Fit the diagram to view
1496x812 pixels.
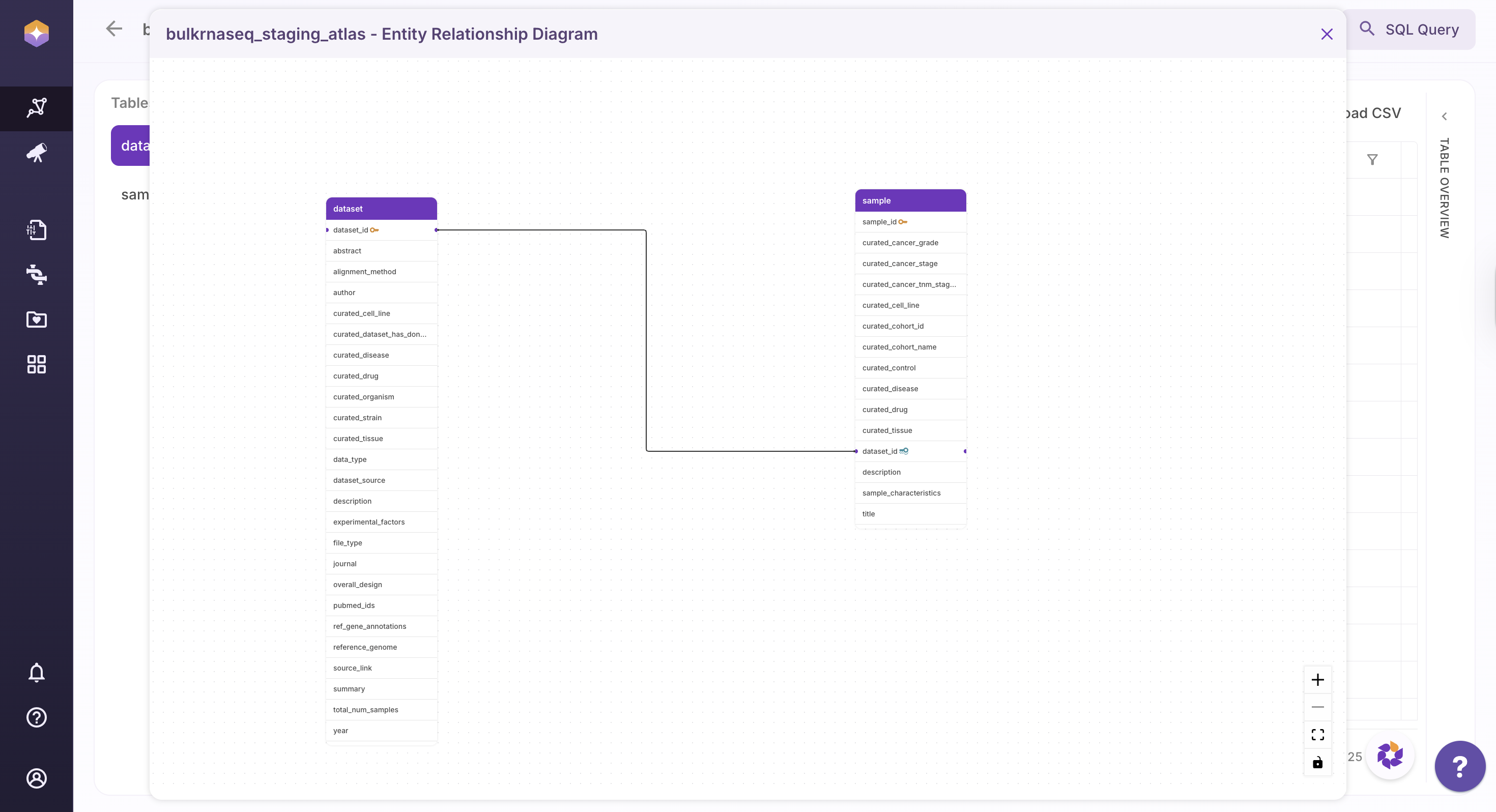point(1318,735)
